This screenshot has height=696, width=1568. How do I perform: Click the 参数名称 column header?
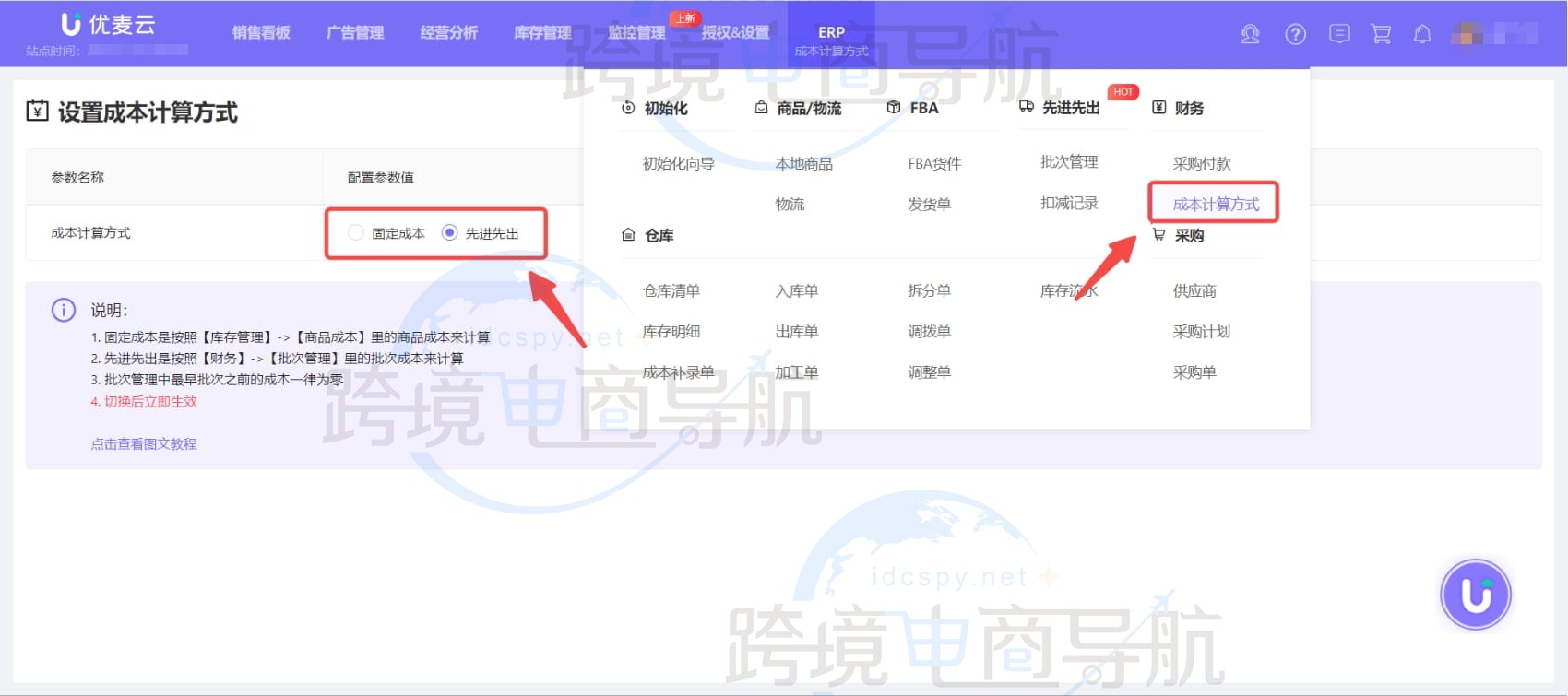tap(77, 178)
